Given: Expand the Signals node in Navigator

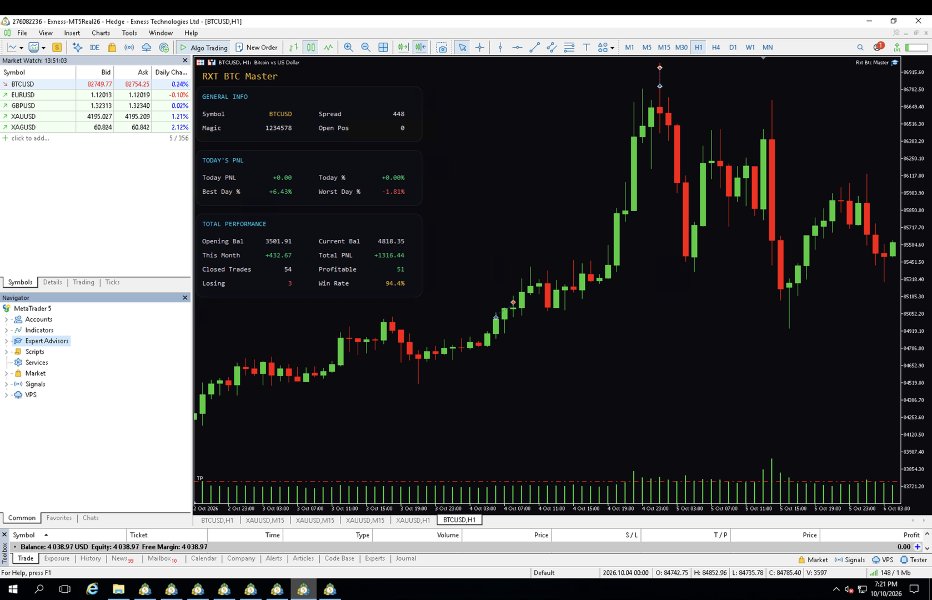Looking at the screenshot, I should pyautogui.click(x=7, y=384).
